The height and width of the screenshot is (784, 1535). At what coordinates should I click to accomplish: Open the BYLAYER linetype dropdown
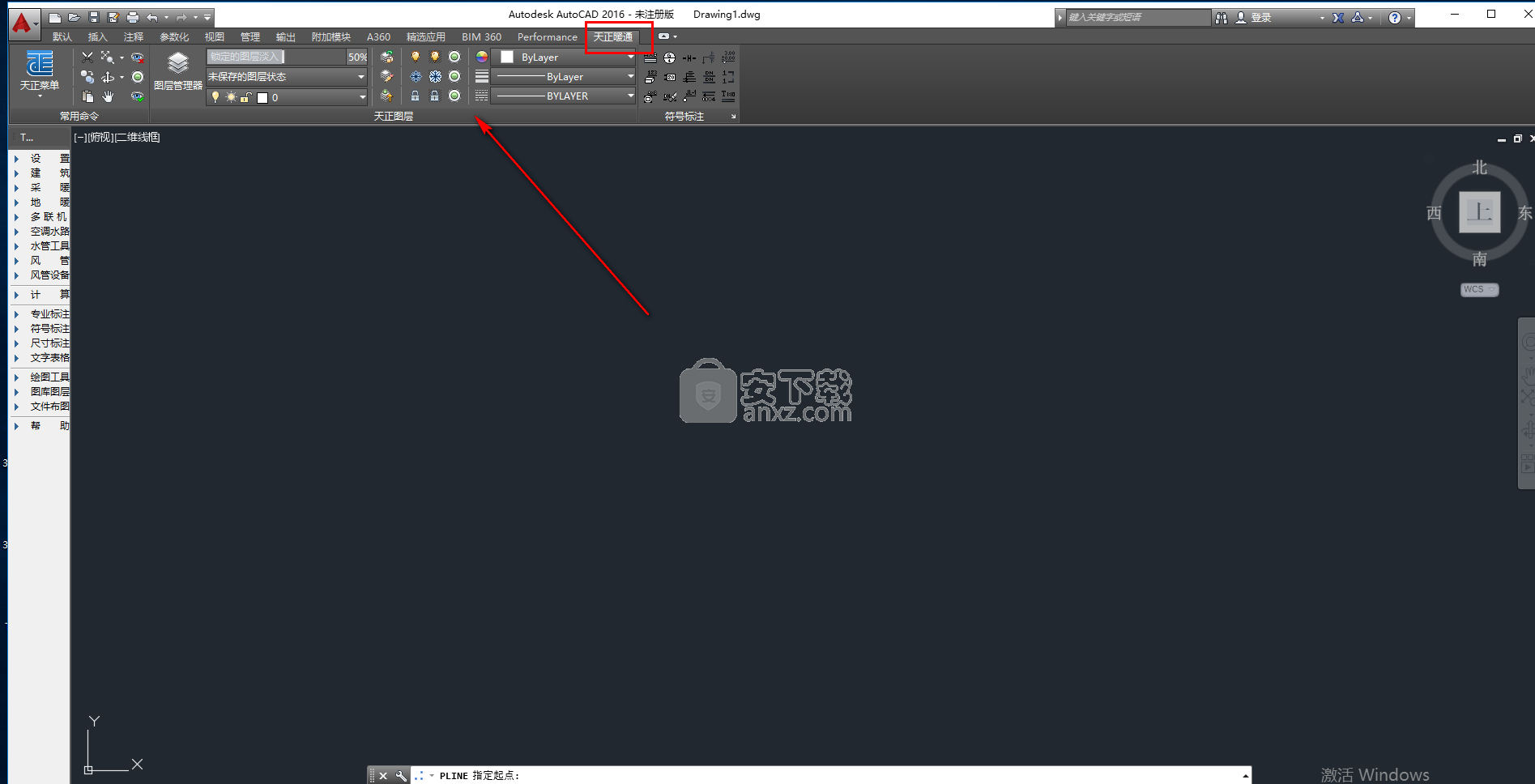coord(565,96)
